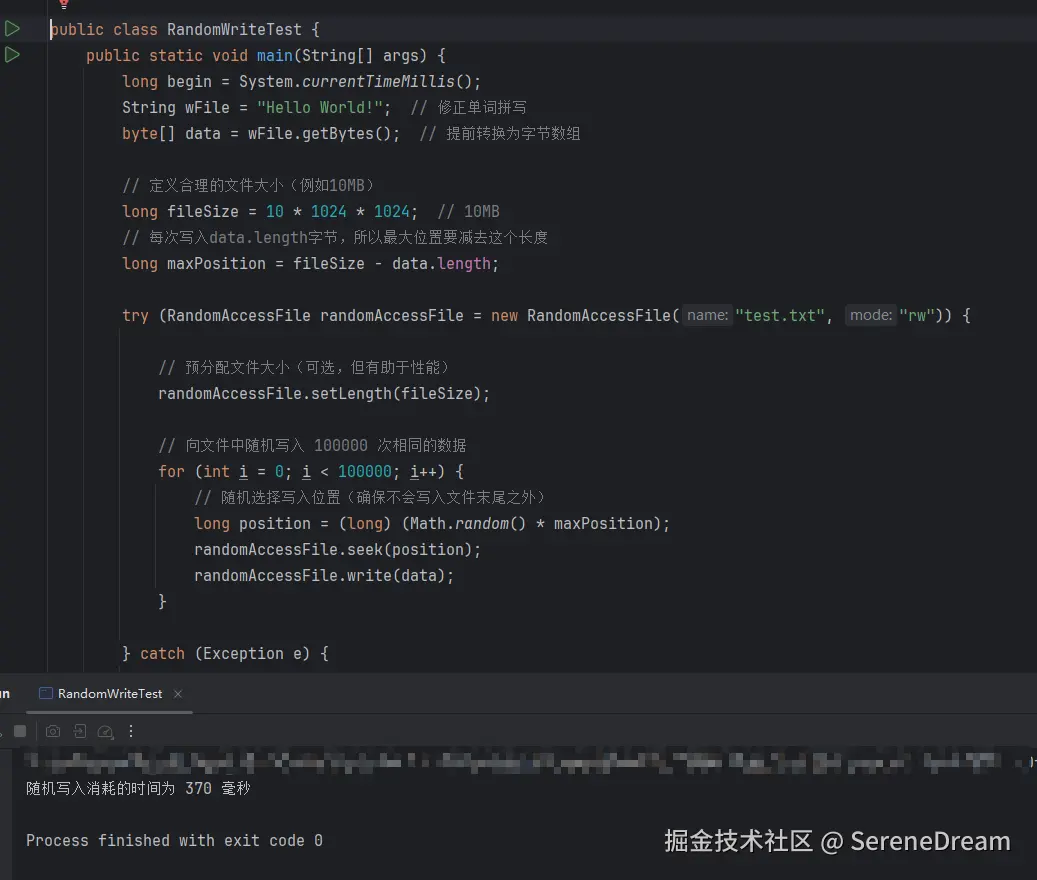The image size is (1037, 880).
Task: Click the camera thread dump icon
Action: coord(53,732)
